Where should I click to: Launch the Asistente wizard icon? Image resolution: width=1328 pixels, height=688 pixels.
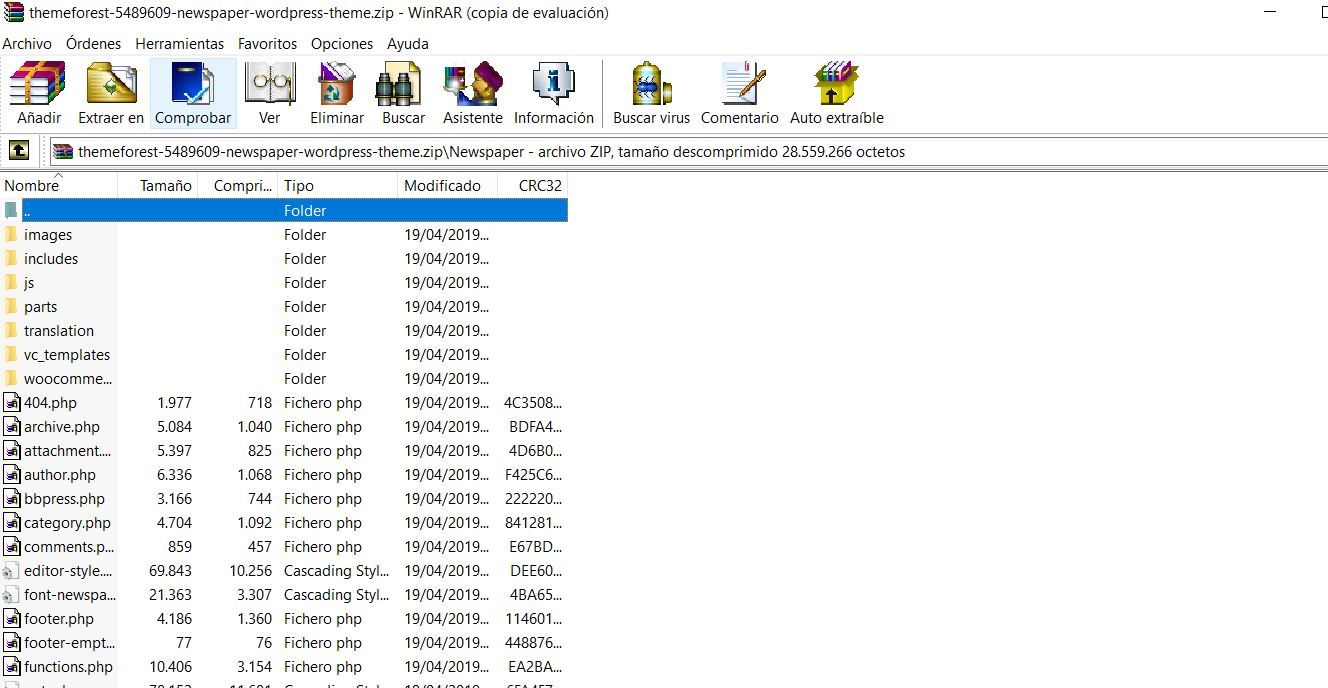point(472,84)
